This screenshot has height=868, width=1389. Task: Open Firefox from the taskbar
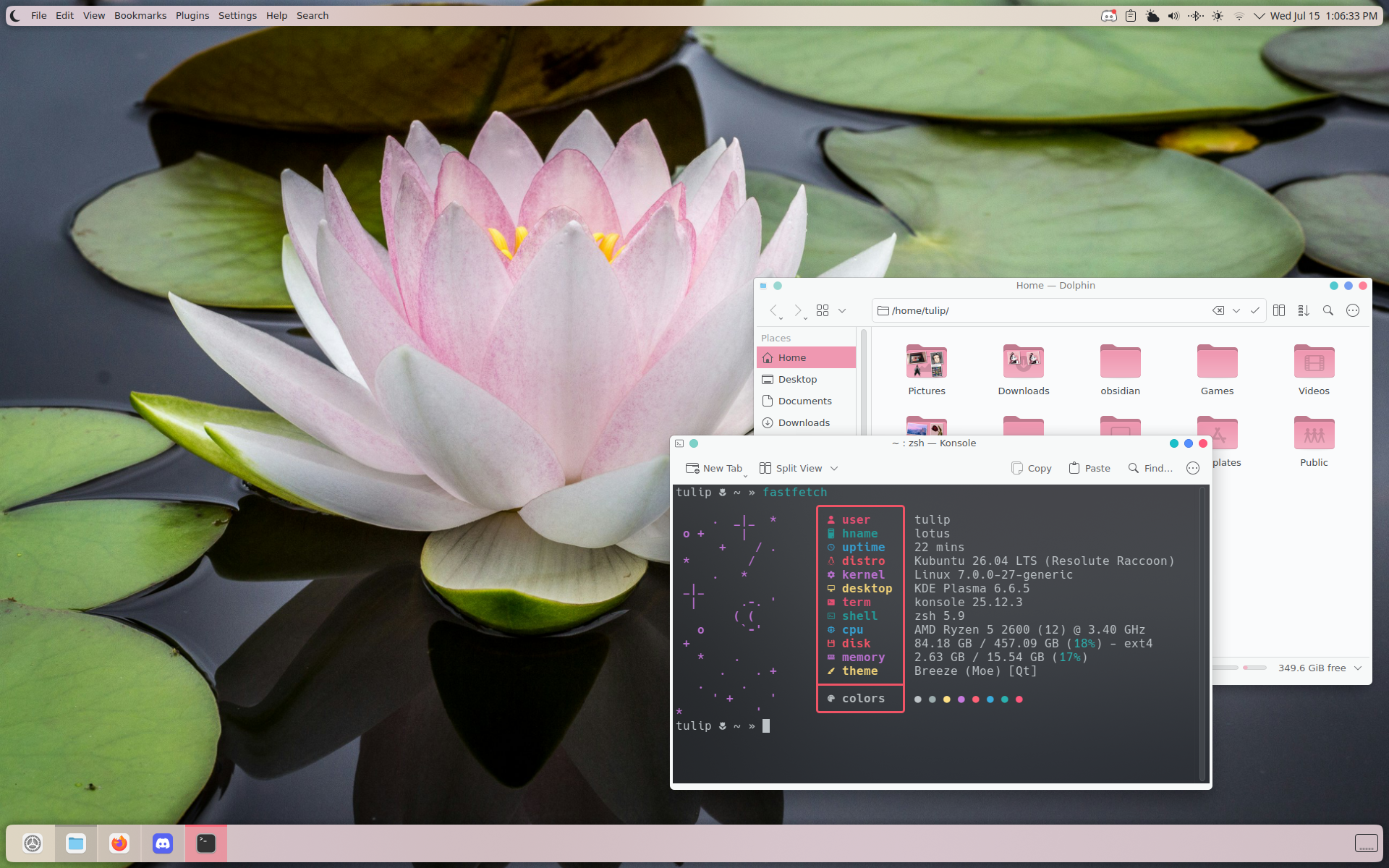pos(119,843)
